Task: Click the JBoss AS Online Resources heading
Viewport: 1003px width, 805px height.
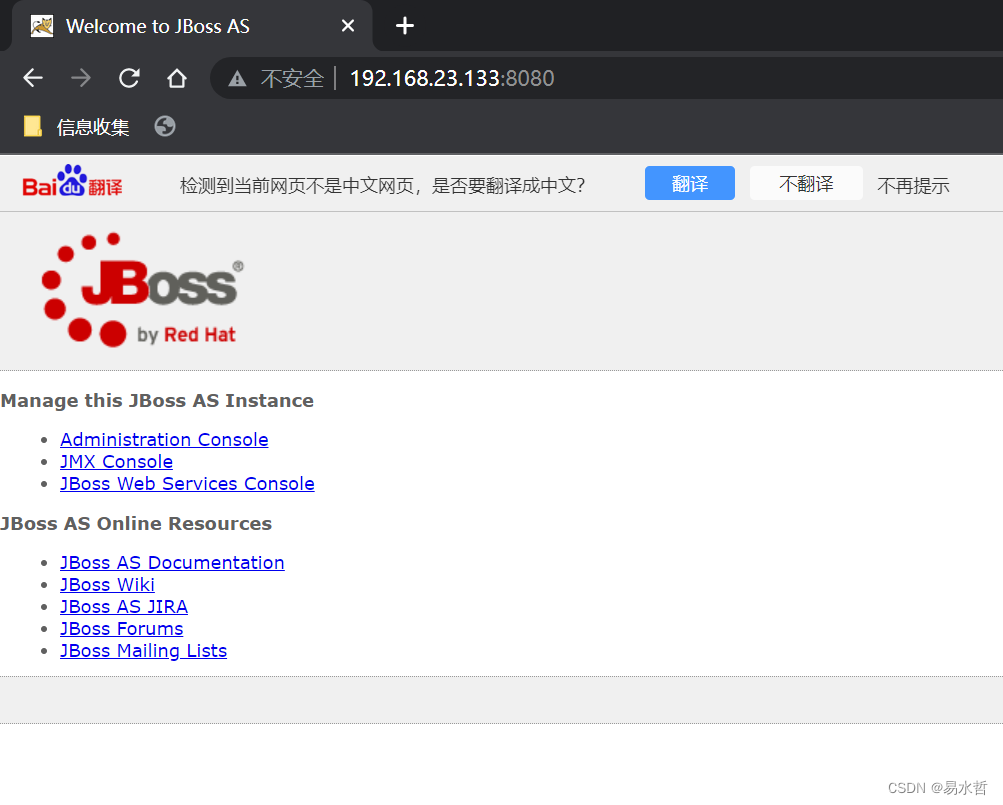Action: coord(136,523)
